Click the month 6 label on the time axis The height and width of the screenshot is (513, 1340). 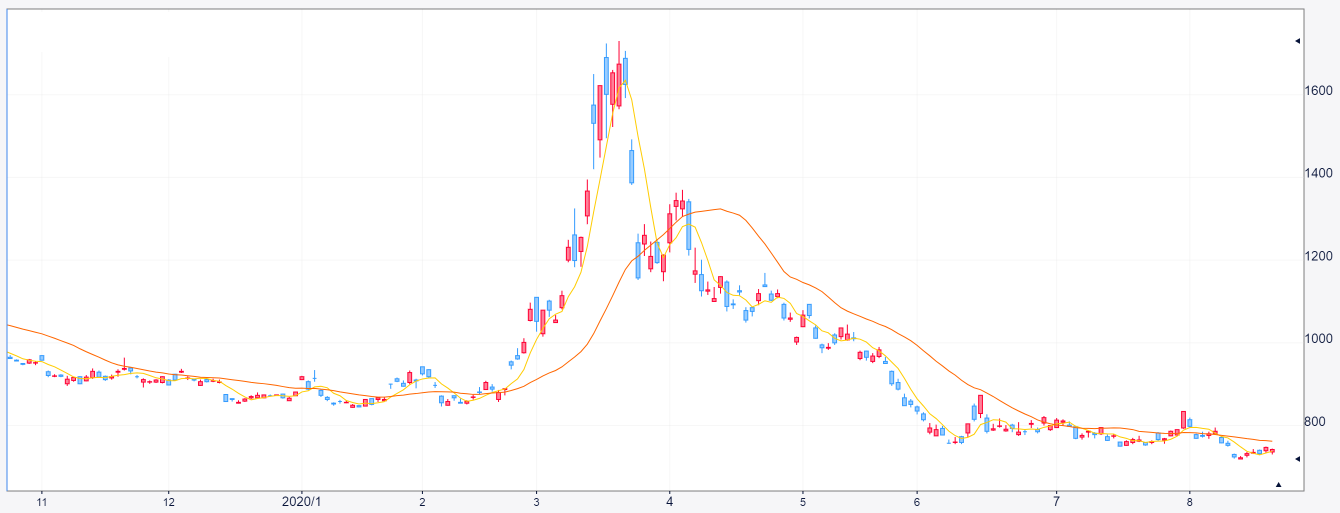click(916, 501)
